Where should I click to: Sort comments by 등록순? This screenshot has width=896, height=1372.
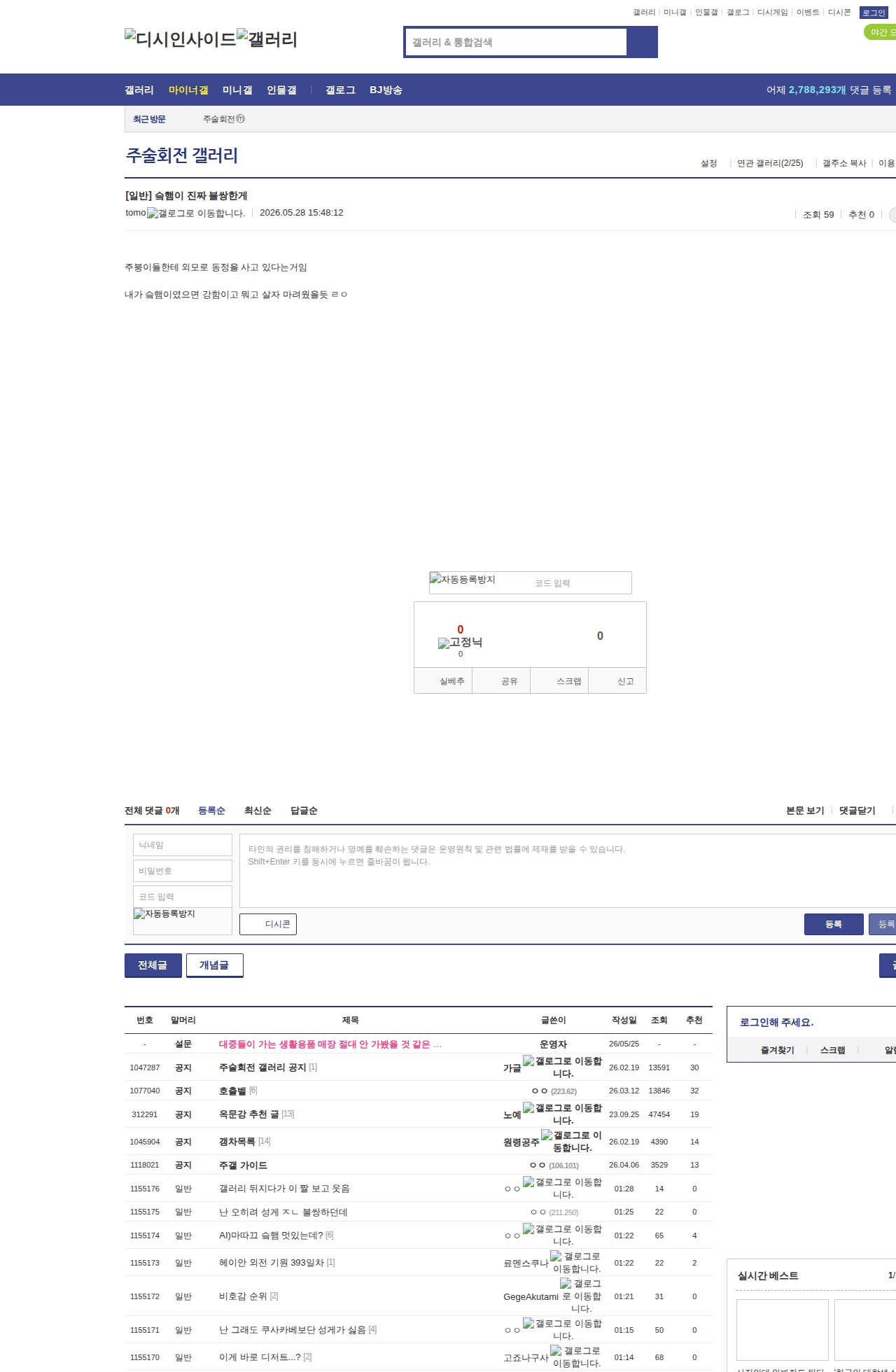pyautogui.click(x=211, y=811)
